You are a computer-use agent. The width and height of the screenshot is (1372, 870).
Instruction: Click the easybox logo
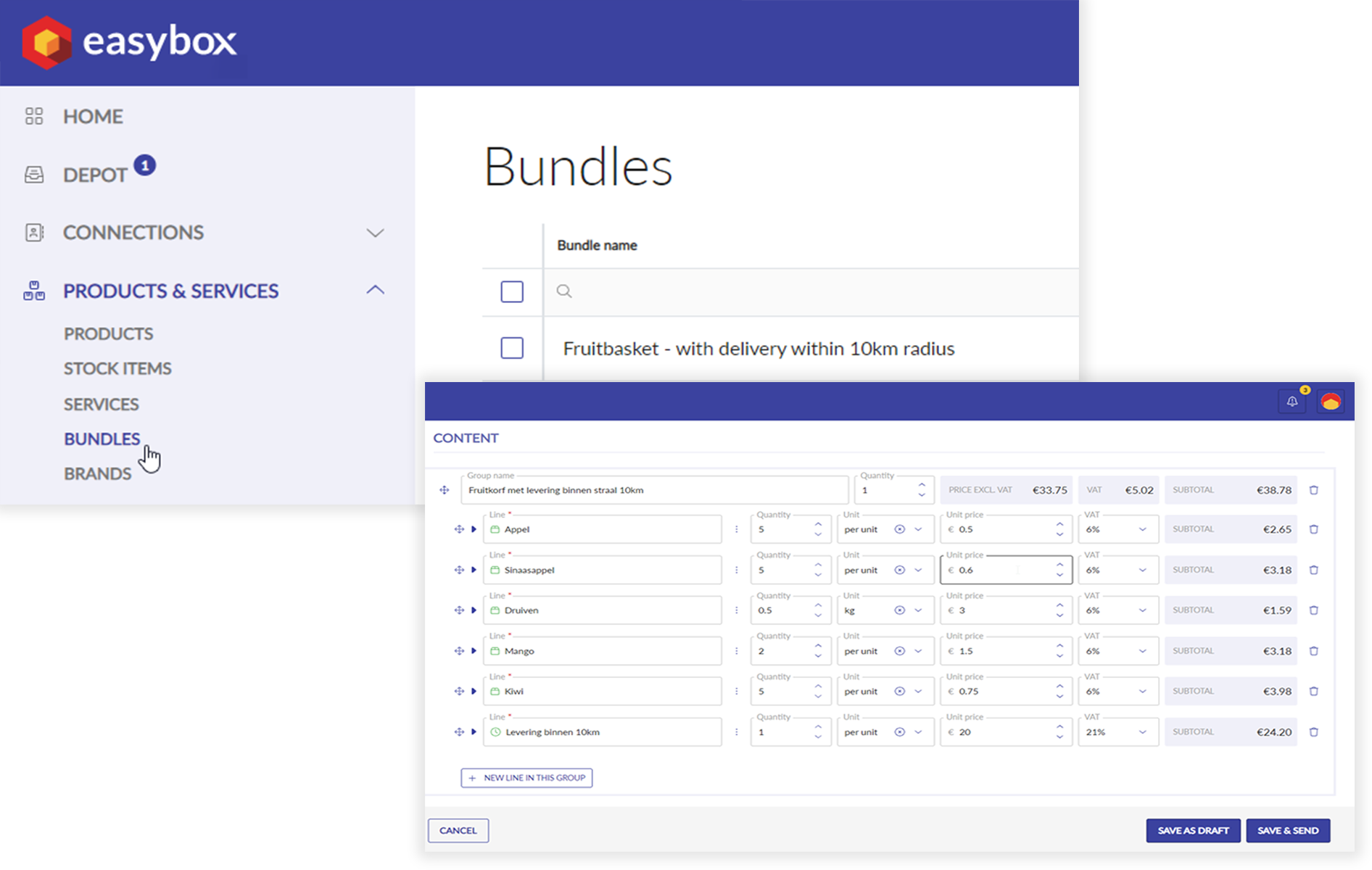point(130,42)
